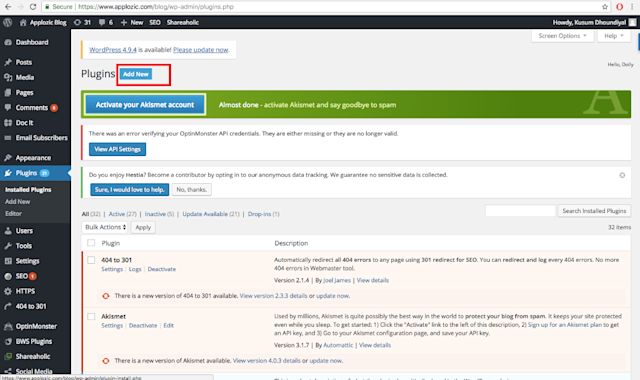This screenshot has height=380, width=640.
Task: Dismiss the Hestia tracking notice
Action: click(x=622, y=175)
